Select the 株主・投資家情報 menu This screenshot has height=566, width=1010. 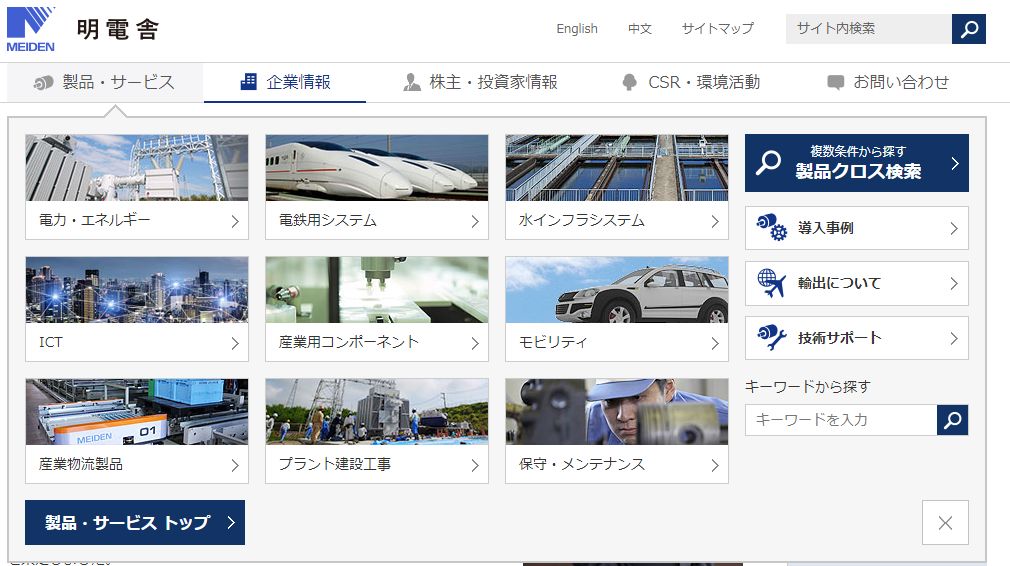pyautogui.click(x=479, y=82)
